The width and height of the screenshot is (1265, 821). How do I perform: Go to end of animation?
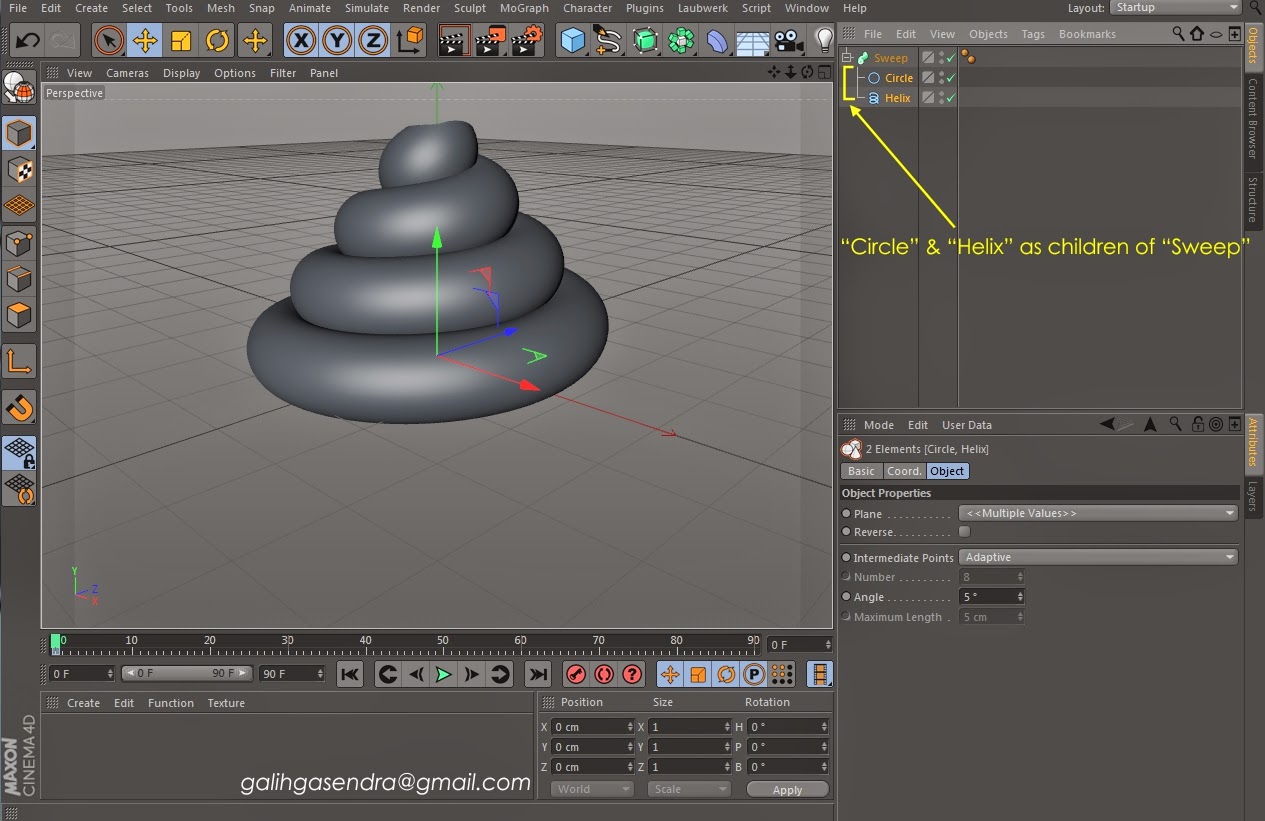pos(537,674)
